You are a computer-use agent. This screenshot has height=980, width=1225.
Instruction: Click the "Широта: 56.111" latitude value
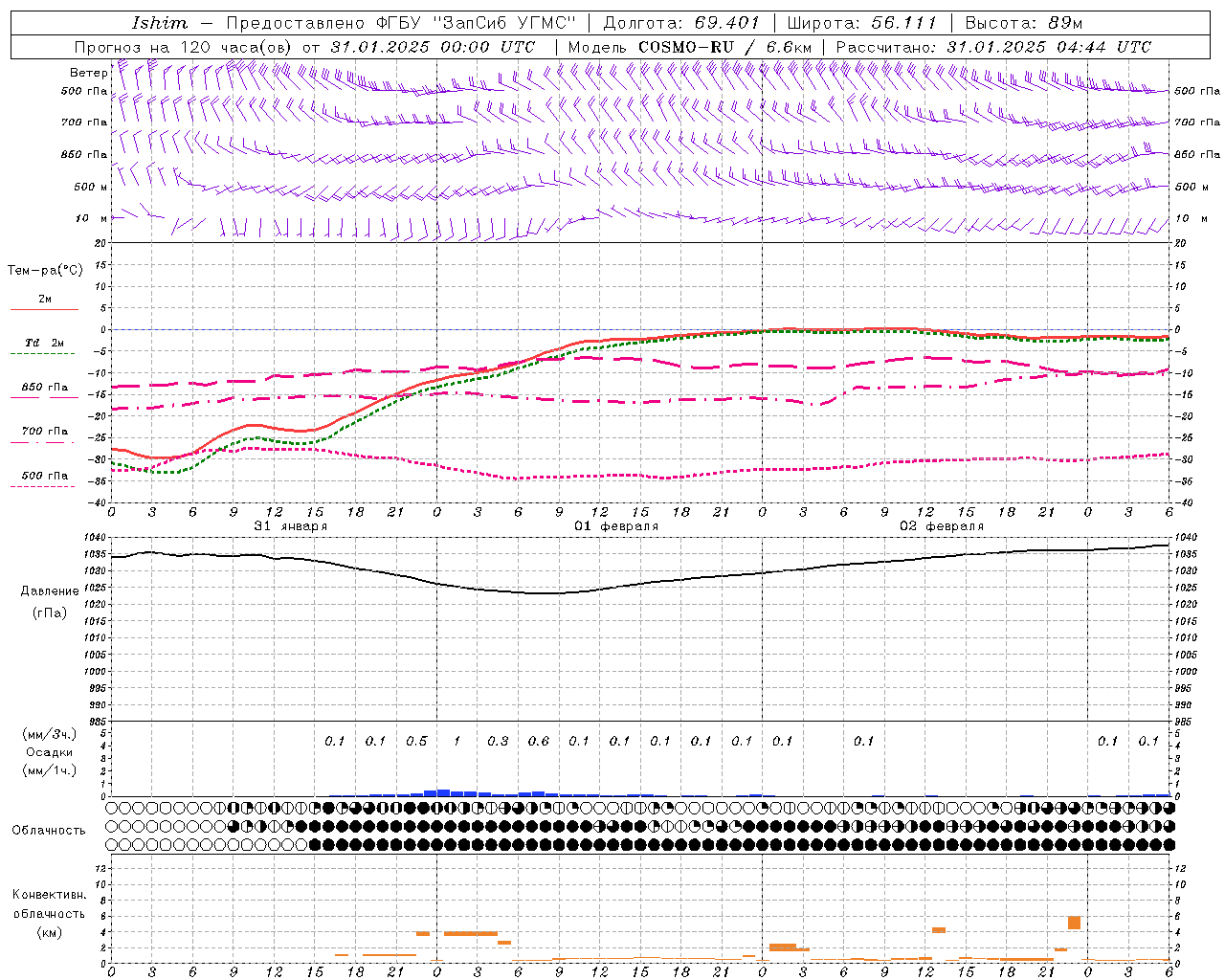861,23
